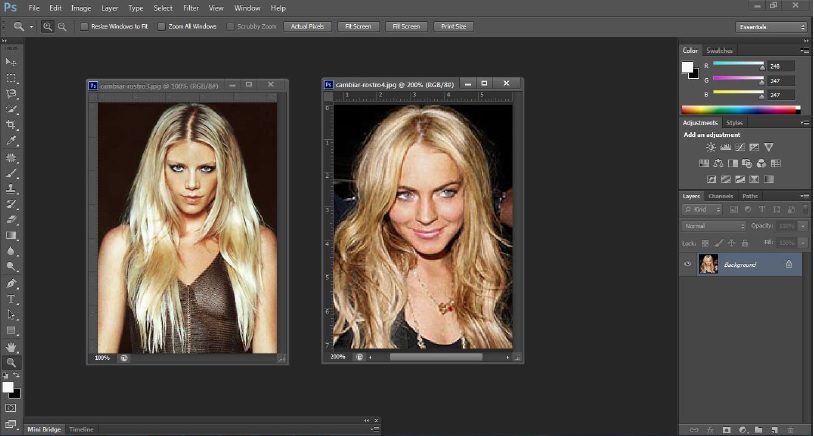This screenshot has width=814, height=436.
Task: Expand the Zoom tool preset picker arrow
Action: 32,26
